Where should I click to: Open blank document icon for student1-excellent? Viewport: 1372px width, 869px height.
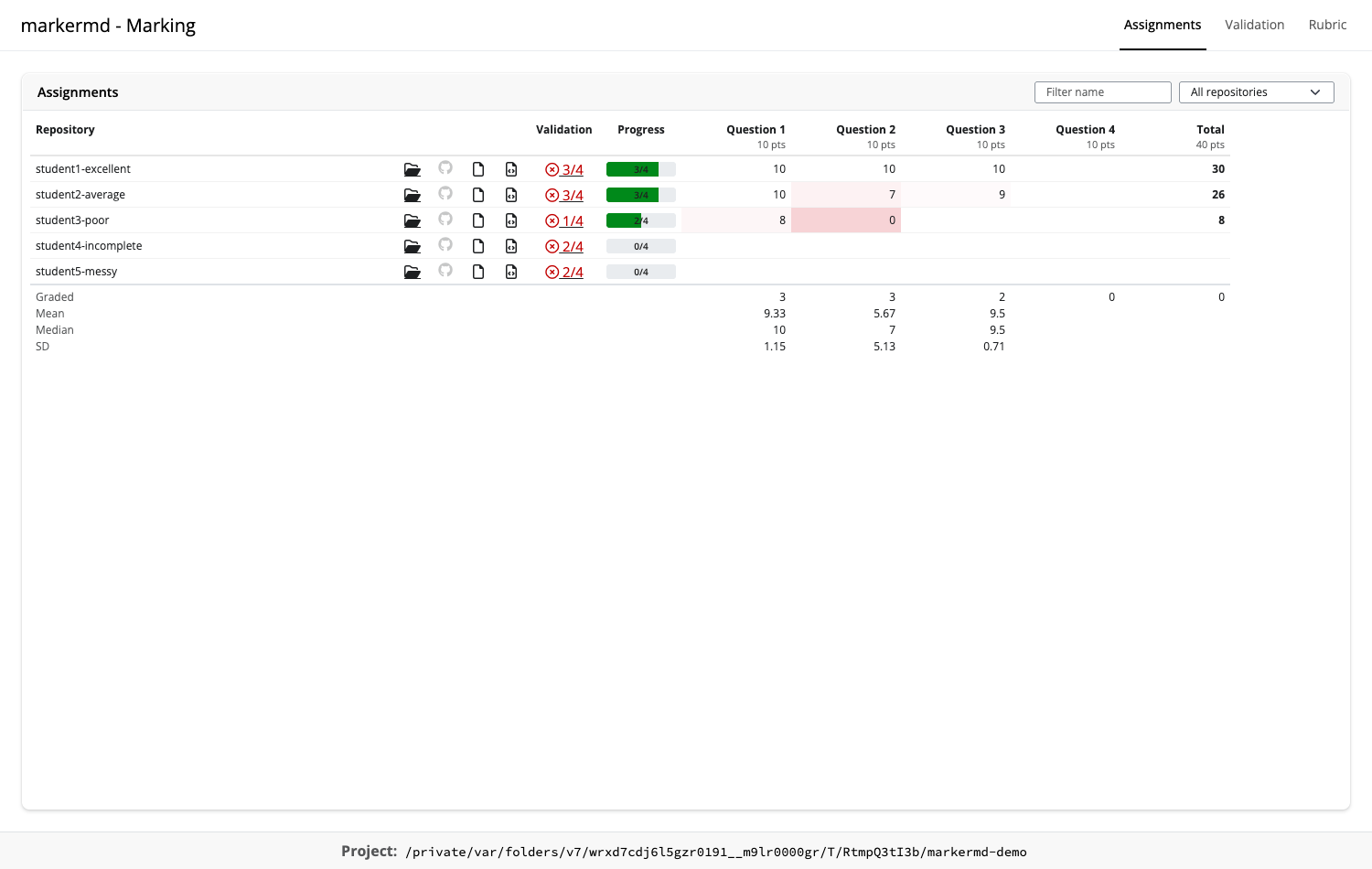478,169
